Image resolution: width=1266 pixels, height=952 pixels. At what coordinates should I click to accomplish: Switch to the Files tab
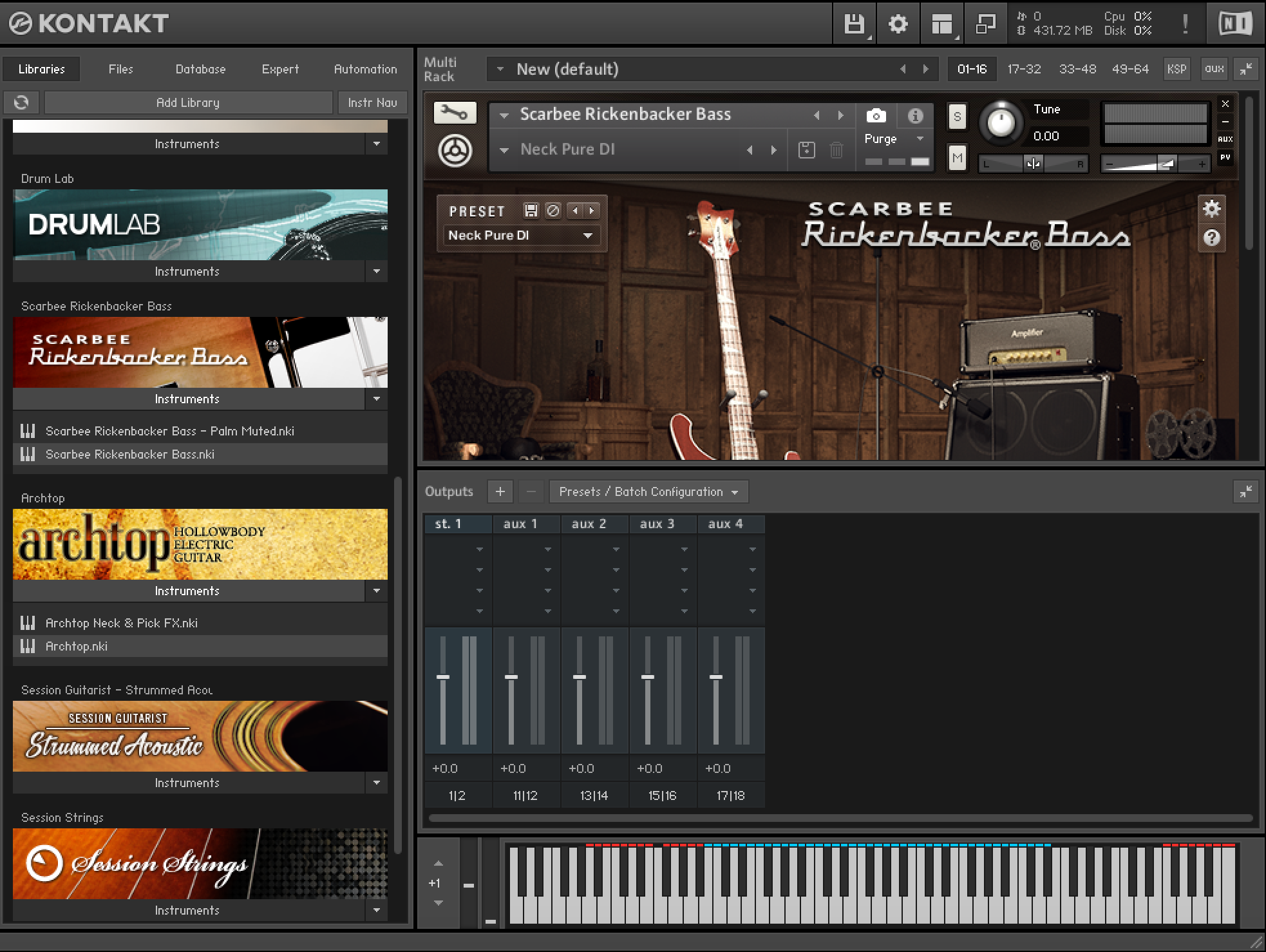[x=120, y=69]
